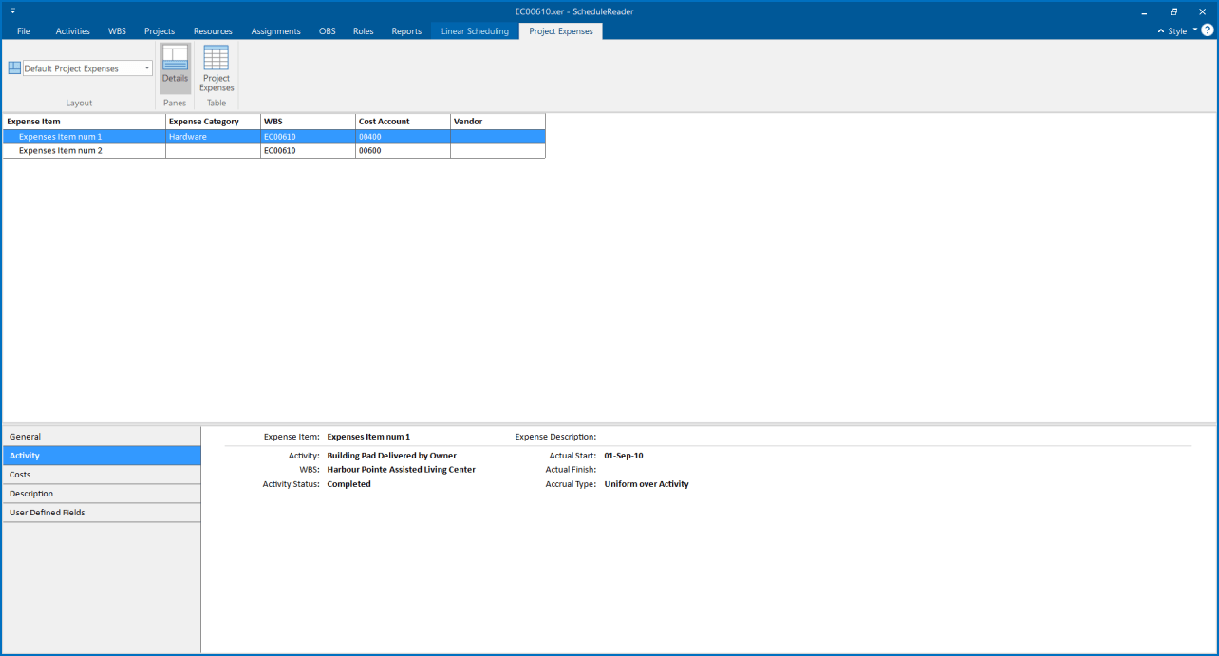Click cost account cell 00600
This screenshot has width=1219, height=656.
pyautogui.click(x=403, y=151)
